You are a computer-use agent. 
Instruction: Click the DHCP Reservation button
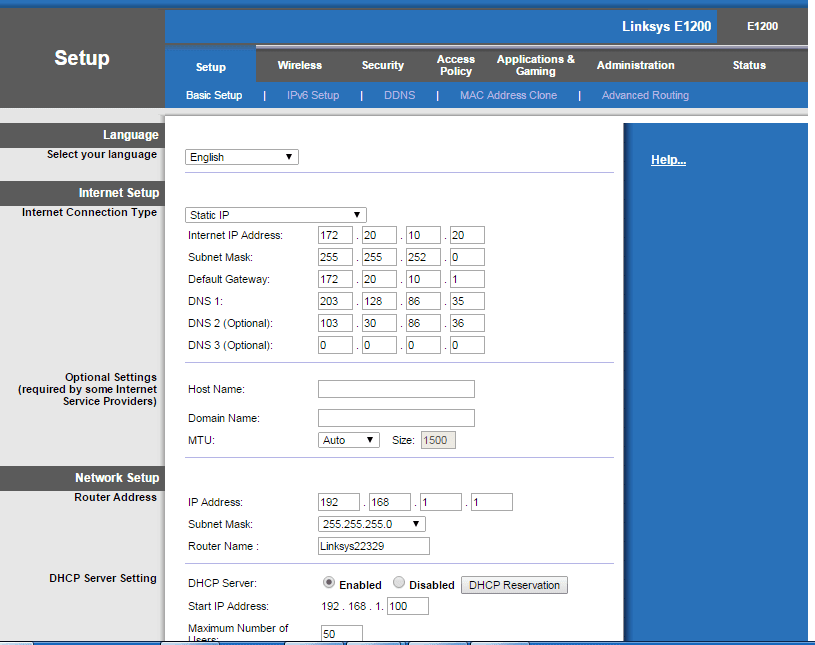[x=514, y=585]
